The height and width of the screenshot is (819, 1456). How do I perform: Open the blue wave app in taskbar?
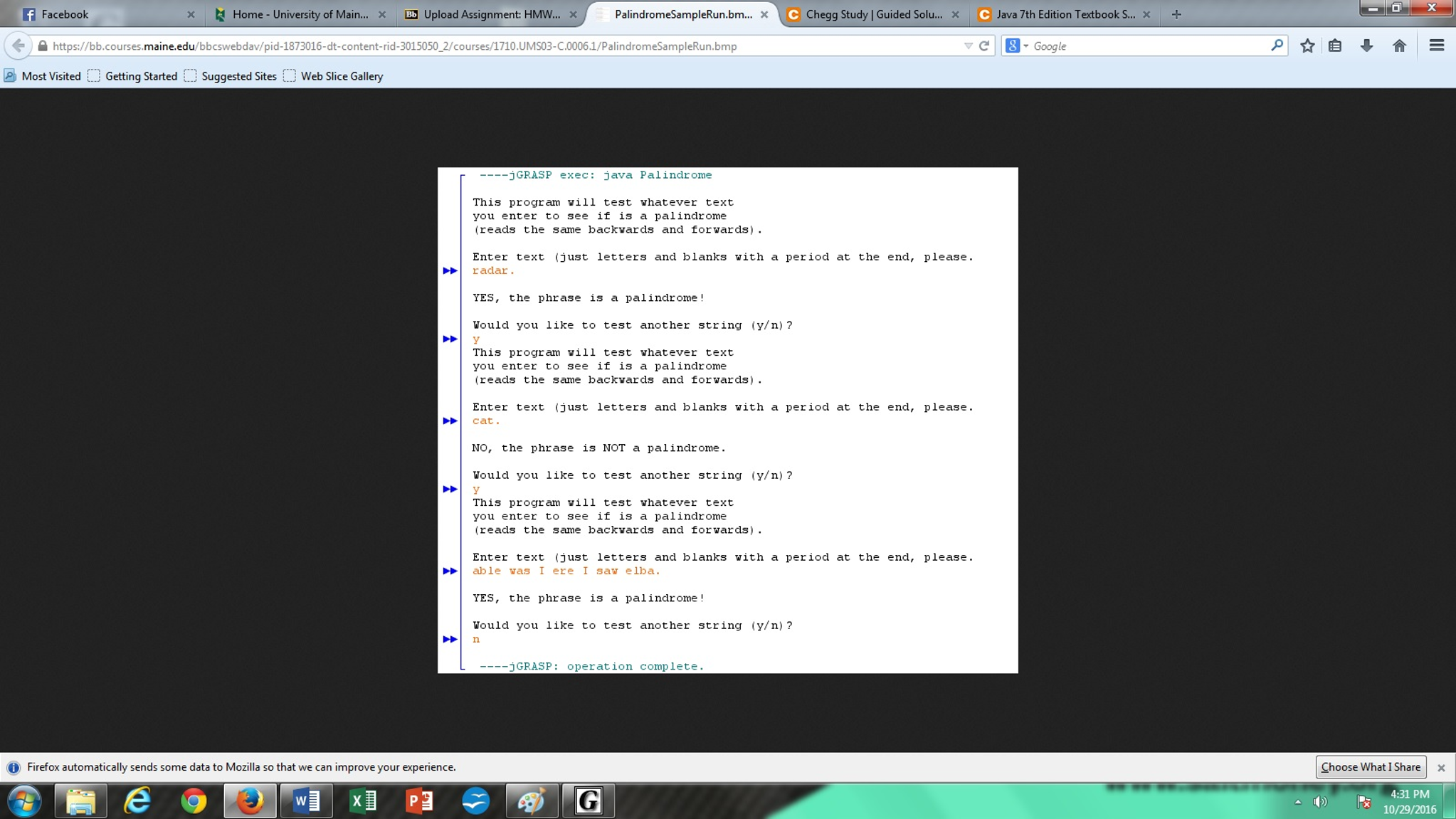[x=475, y=801]
